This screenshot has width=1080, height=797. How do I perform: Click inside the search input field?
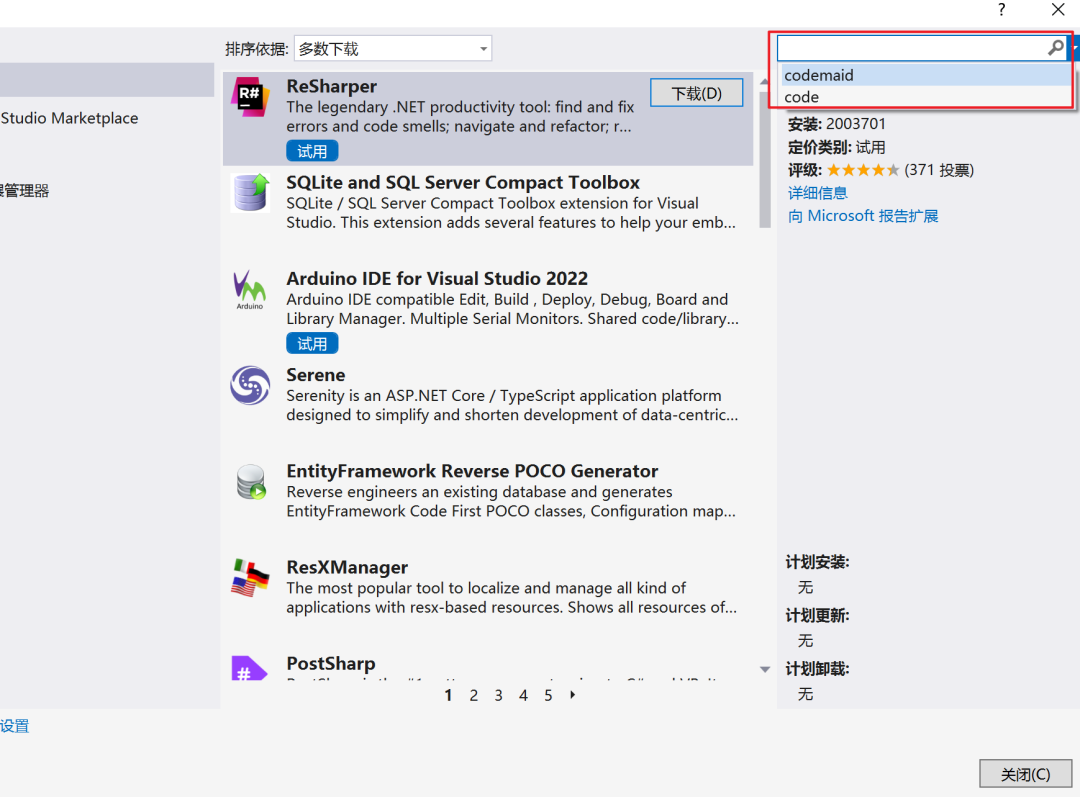click(x=912, y=48)
